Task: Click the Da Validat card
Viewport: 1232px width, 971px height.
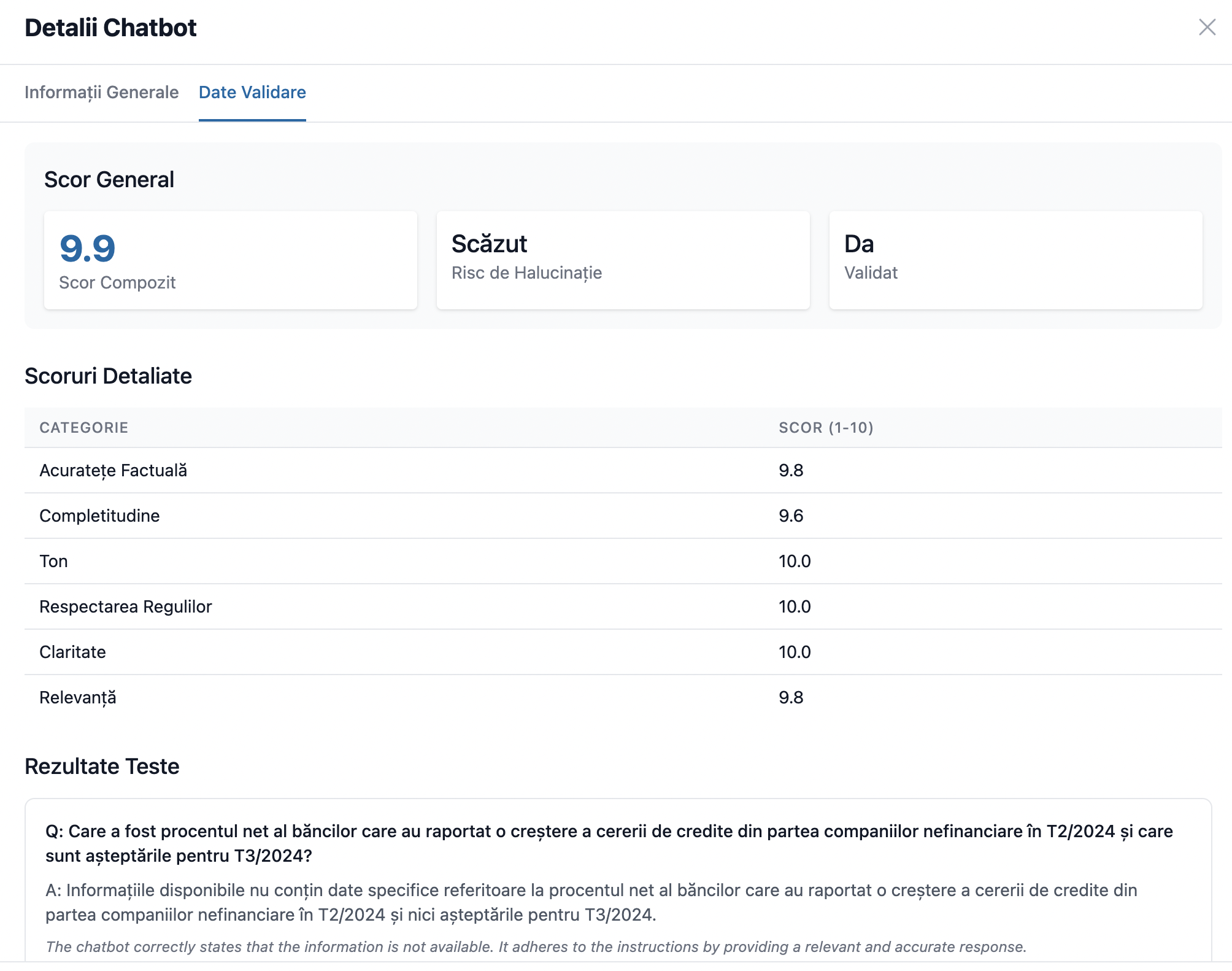Action: pos(1015,260)
